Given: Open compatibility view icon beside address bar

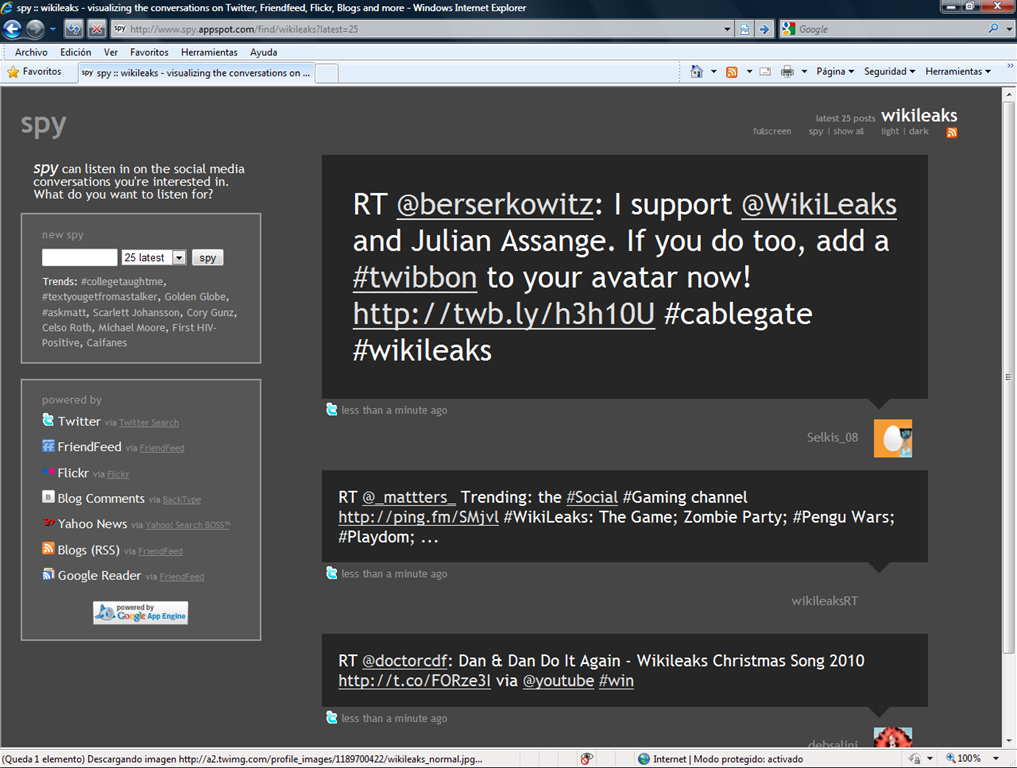Looking at the screenshot, I should coord(745,29).
